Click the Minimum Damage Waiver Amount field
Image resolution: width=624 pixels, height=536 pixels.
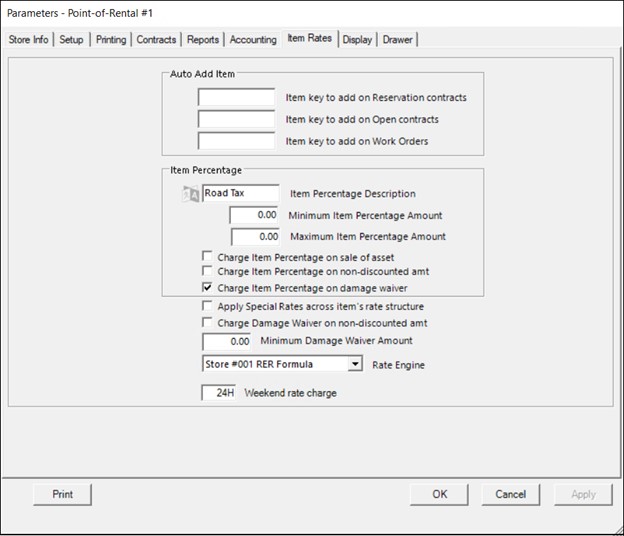pos(226,342)
